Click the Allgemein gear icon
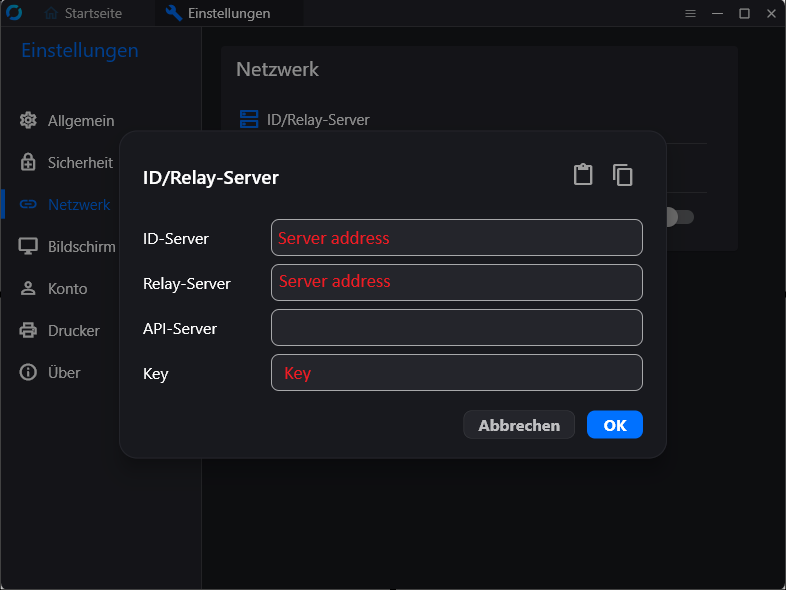This screenshot has width=786, height=590. [28, 120]
